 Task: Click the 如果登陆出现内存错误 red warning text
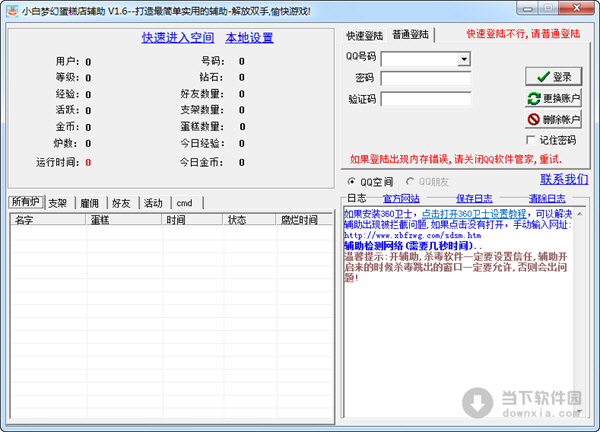coord(456,159)
